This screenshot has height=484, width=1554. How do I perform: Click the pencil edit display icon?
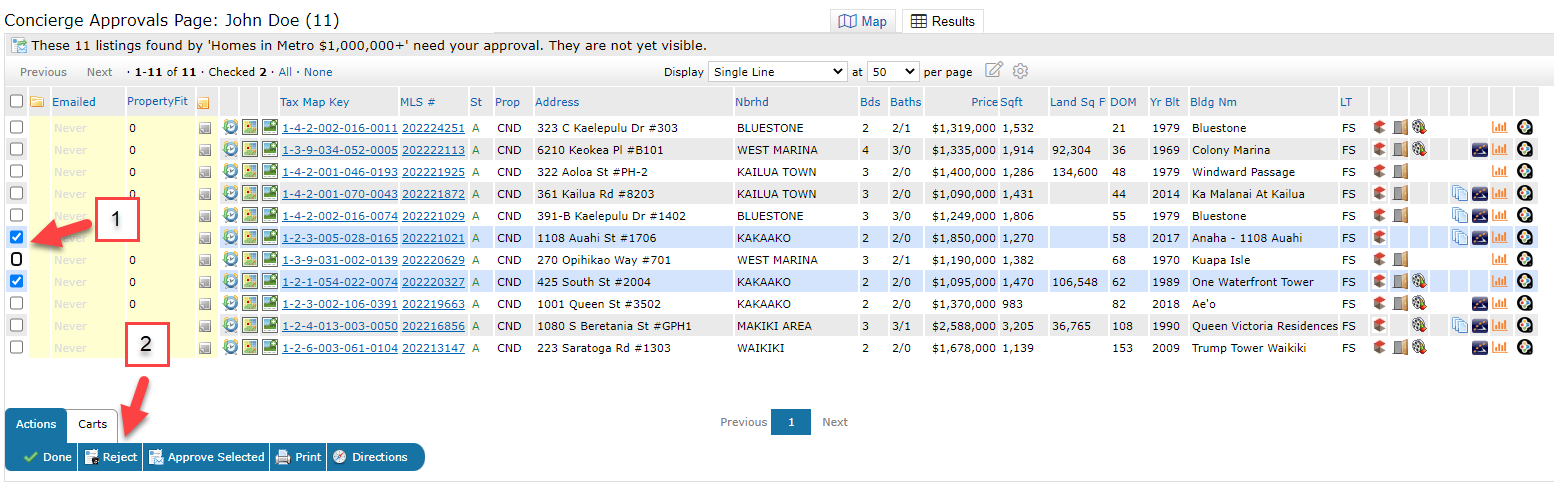993,71
